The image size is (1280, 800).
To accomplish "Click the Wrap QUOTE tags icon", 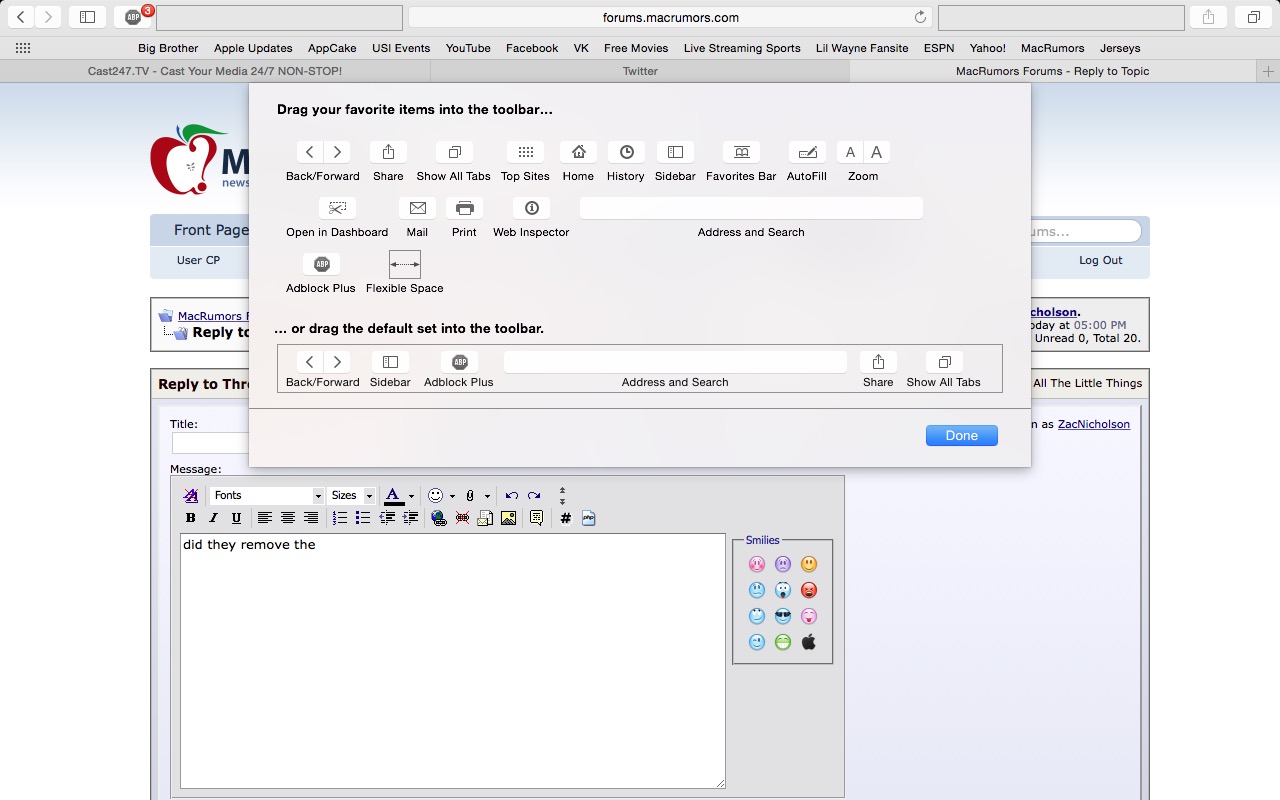I will coord(536,518).
